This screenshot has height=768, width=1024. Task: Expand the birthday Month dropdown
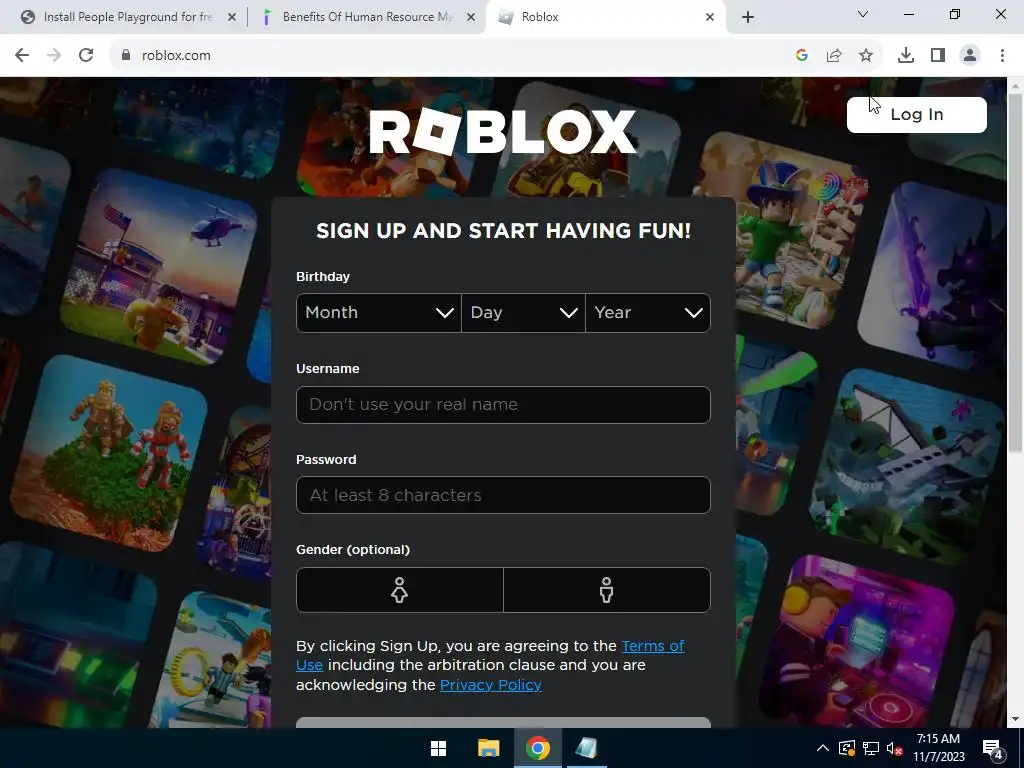pos(379,313)
